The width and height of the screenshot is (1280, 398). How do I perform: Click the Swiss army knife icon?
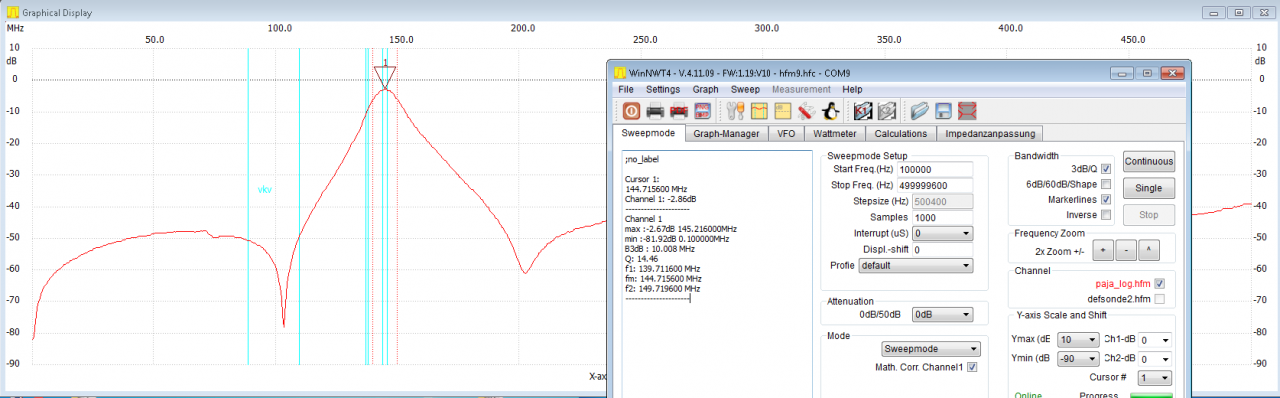point(806,111)
